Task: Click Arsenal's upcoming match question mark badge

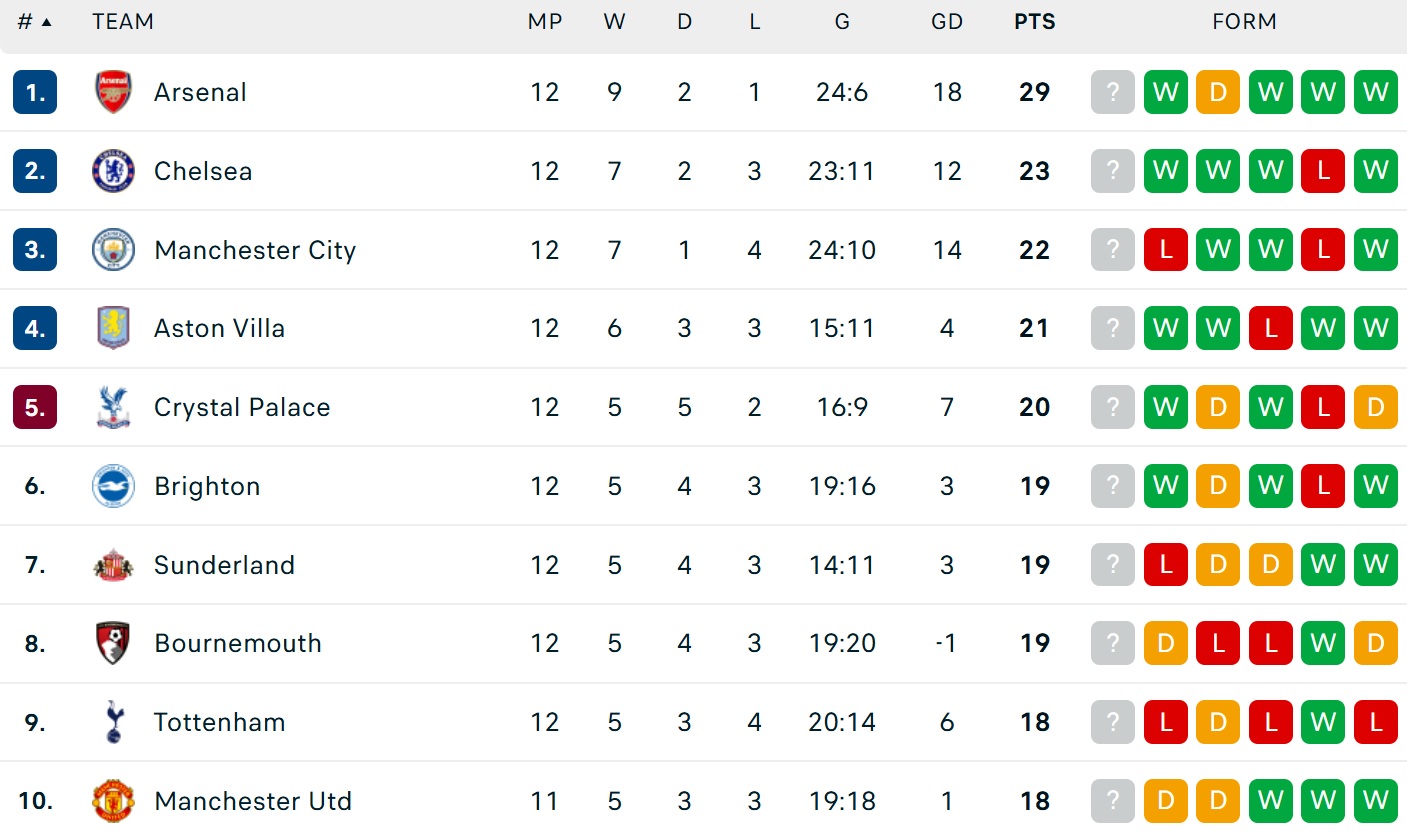Action: tap(1113, 92)
